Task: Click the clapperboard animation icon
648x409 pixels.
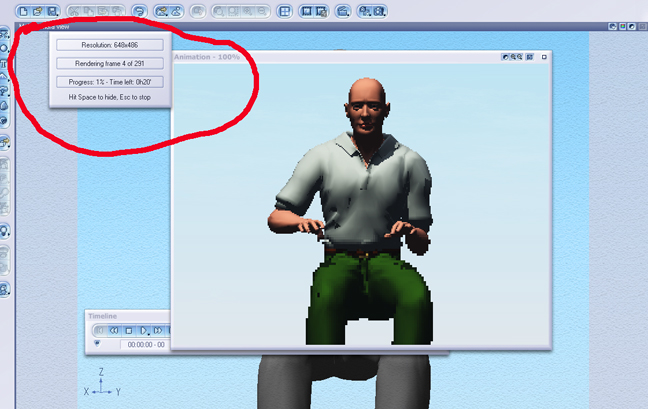Action: [x=343, y=11]
